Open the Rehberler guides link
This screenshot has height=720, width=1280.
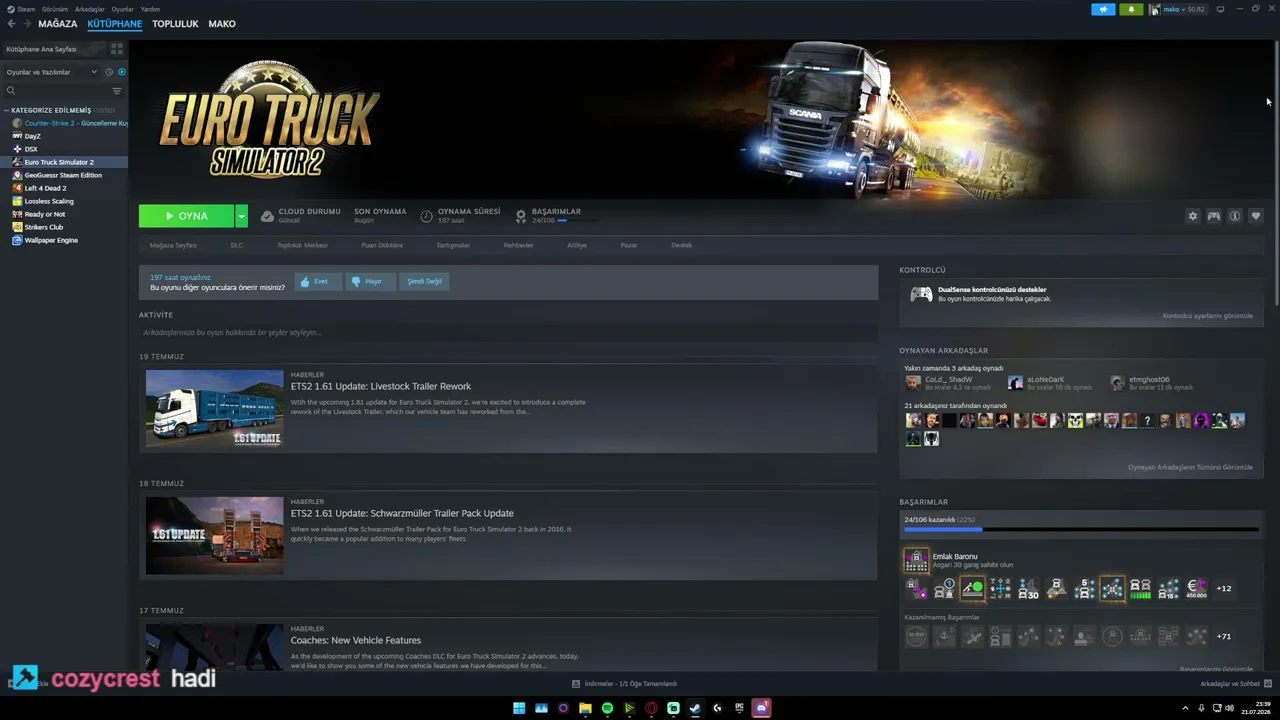(518, 245)
